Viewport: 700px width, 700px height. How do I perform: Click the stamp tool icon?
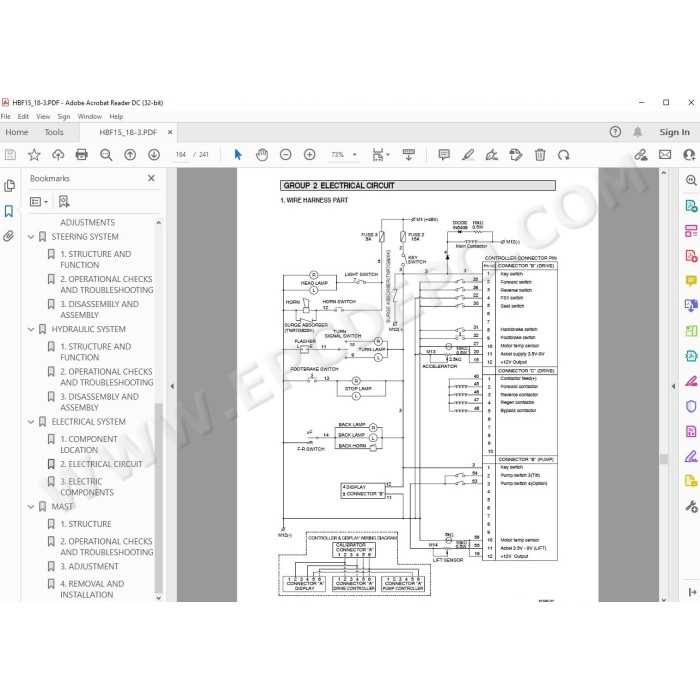point(516,155)
